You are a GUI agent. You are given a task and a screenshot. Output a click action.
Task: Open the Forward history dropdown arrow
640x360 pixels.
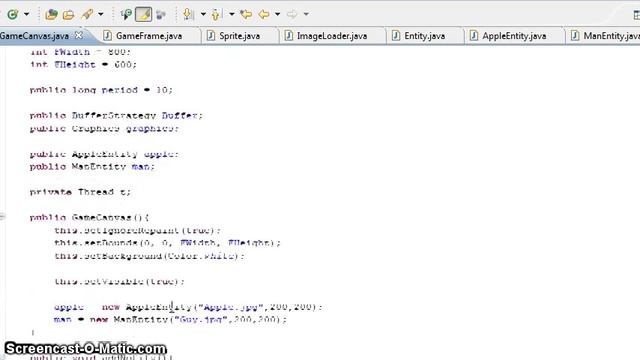(306, 14)
